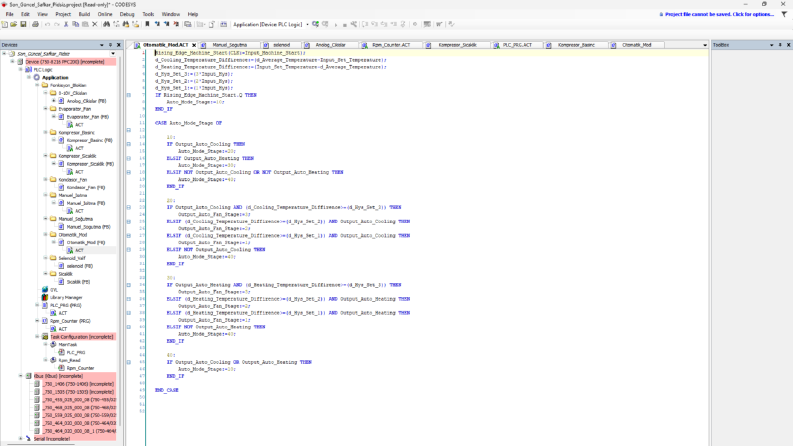Create a new project with toolbar icon
Screen dimensions: 793x446
tap(5, 24)
